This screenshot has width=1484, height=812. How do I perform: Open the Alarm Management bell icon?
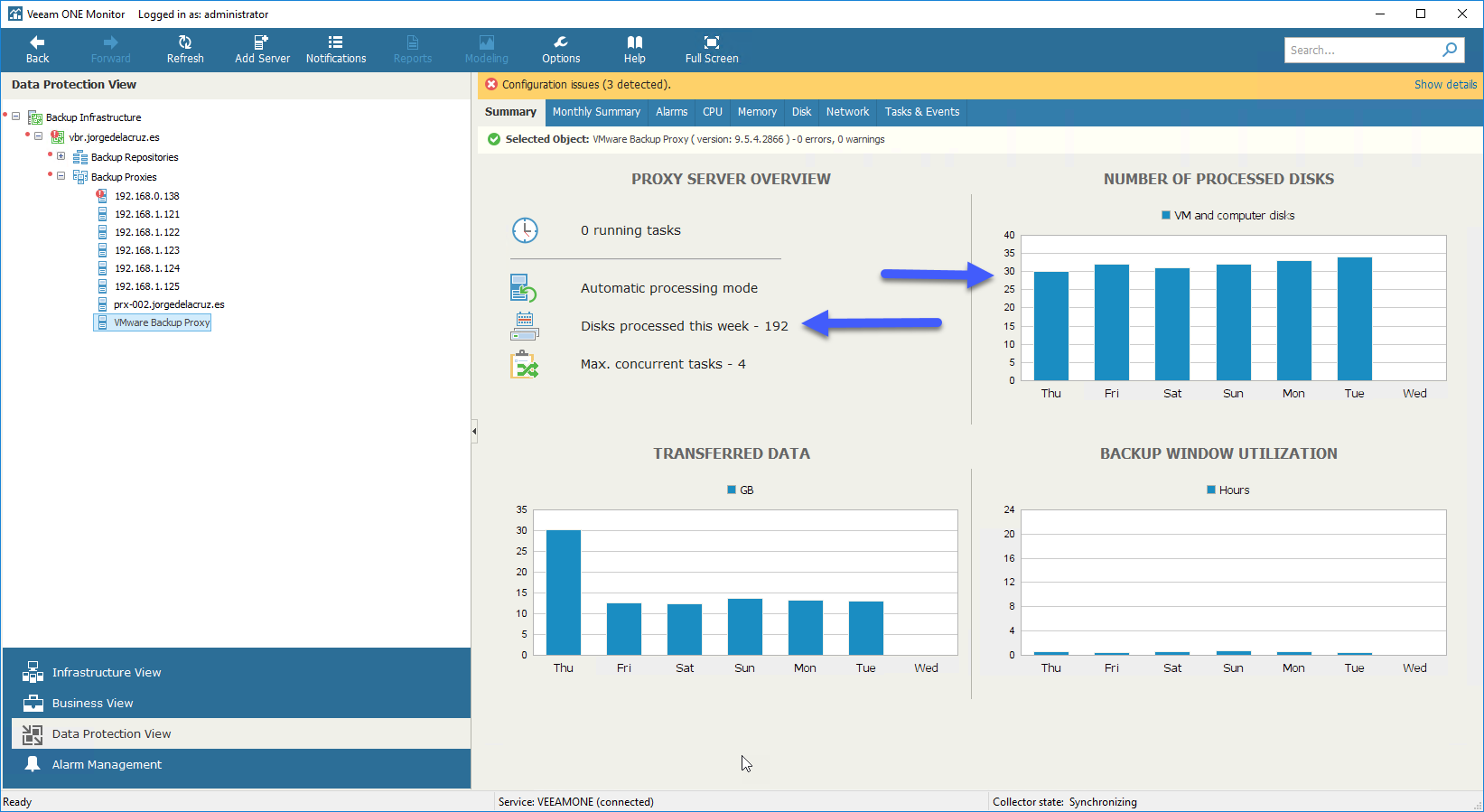[33, 764]
